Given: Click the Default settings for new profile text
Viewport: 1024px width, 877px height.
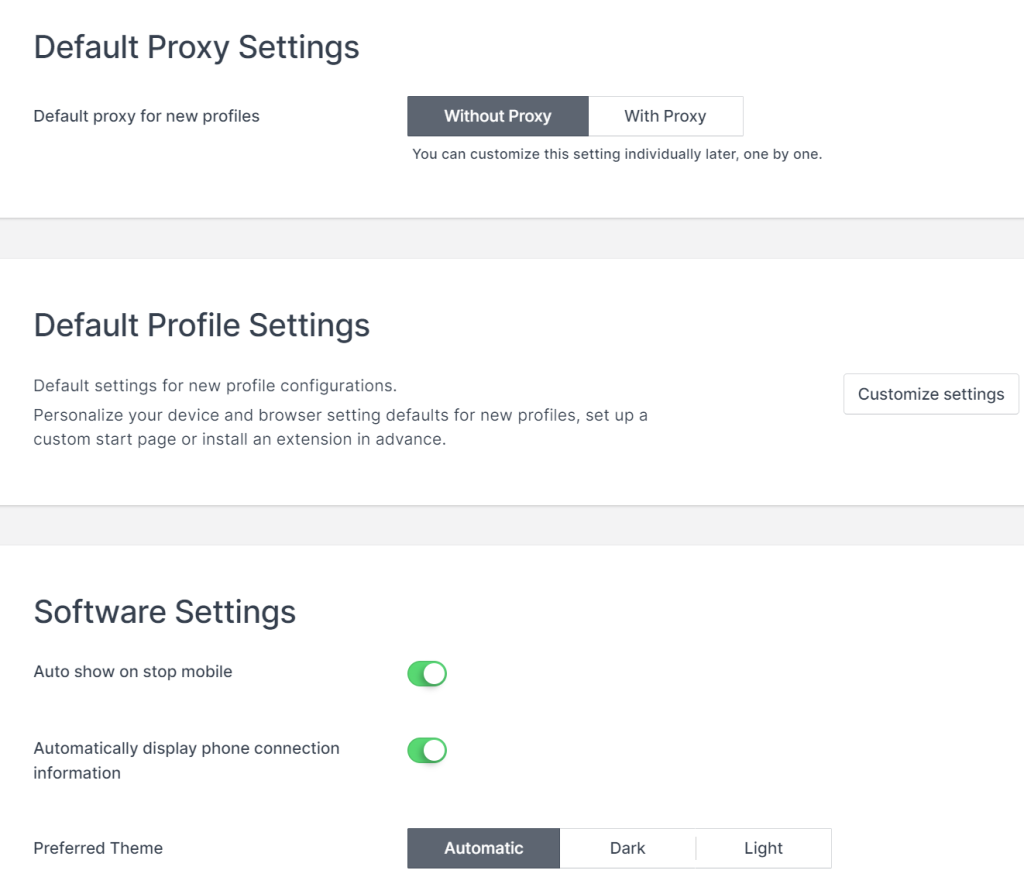Looking at the screenshot, I should tap(215, 385).
